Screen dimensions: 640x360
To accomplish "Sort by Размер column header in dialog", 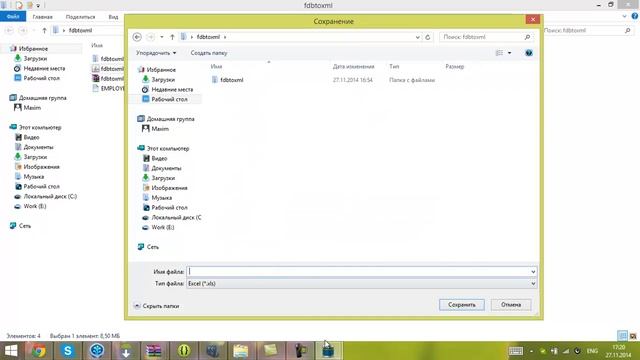I will point(455,67).
